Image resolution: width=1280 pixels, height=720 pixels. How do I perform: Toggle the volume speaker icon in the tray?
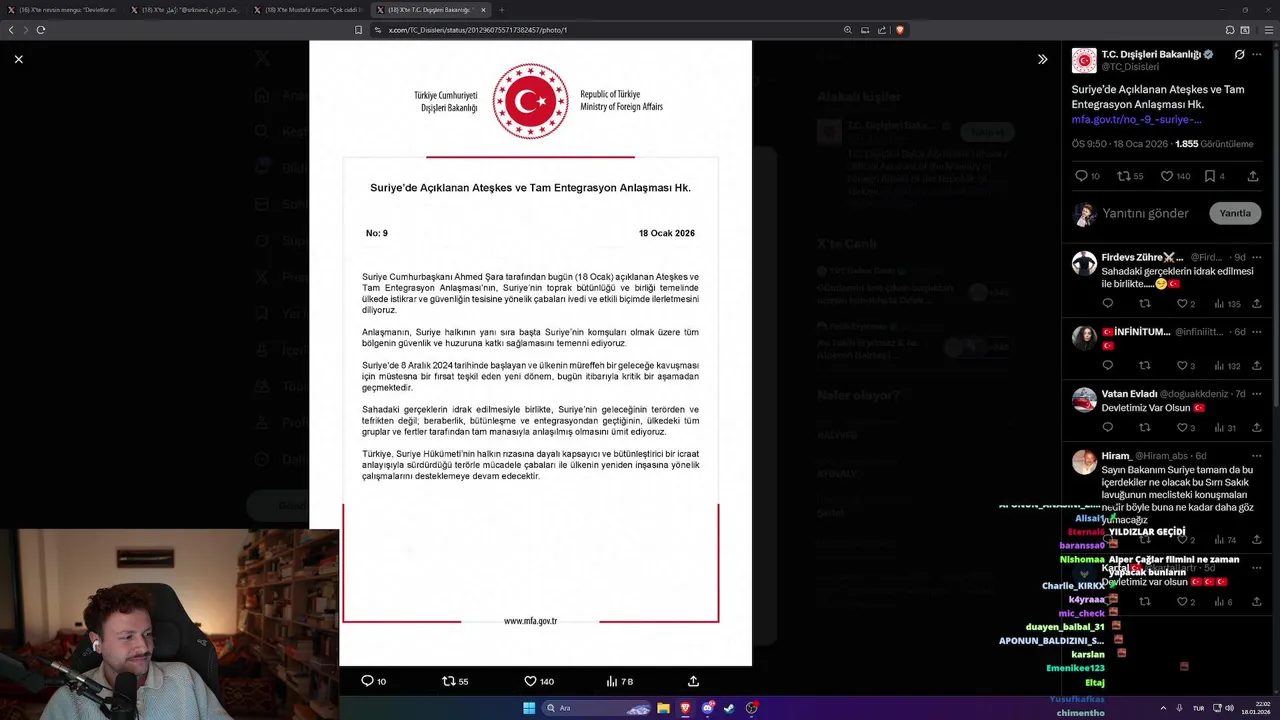click(1229, 708)
